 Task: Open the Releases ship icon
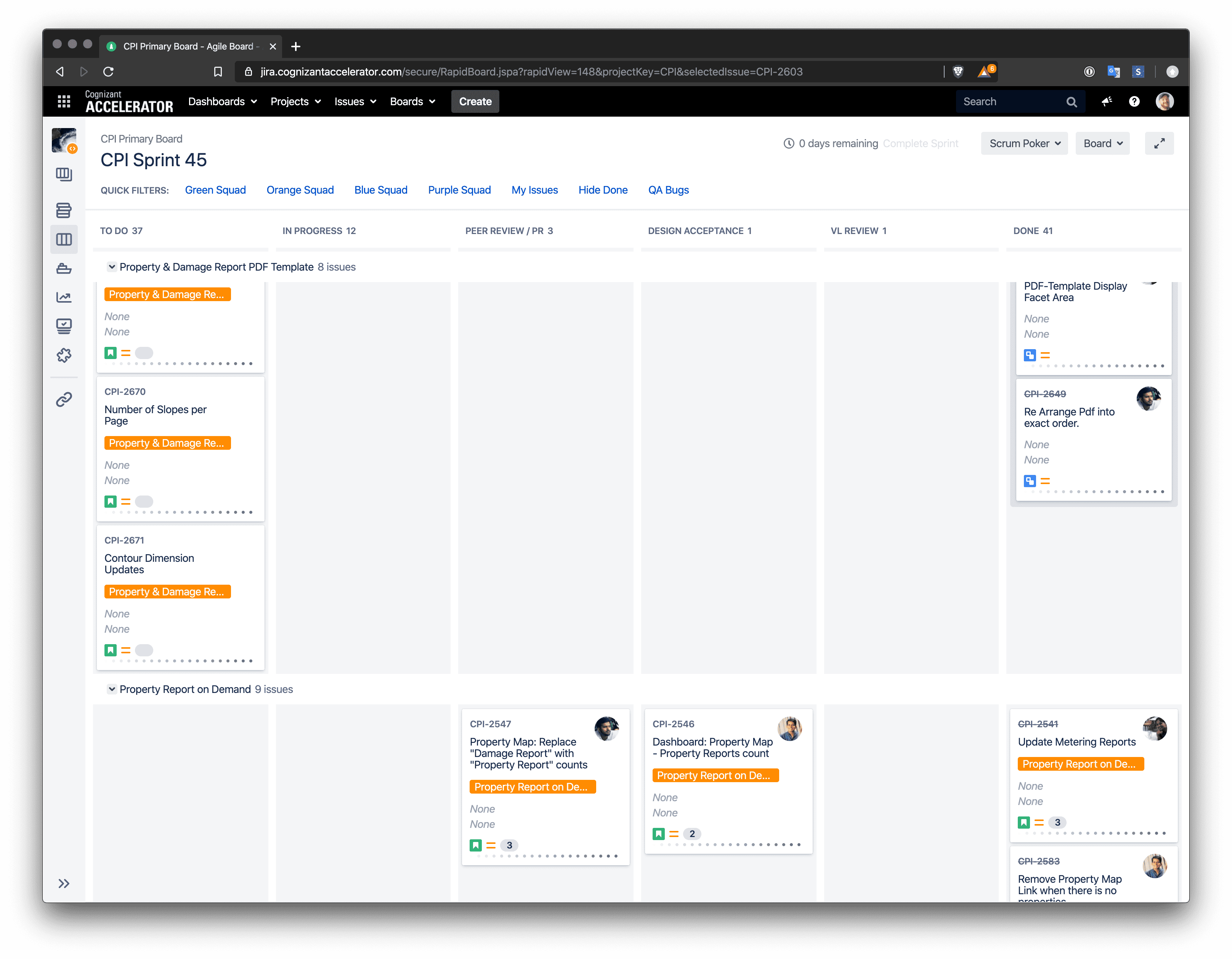point(64,268)
